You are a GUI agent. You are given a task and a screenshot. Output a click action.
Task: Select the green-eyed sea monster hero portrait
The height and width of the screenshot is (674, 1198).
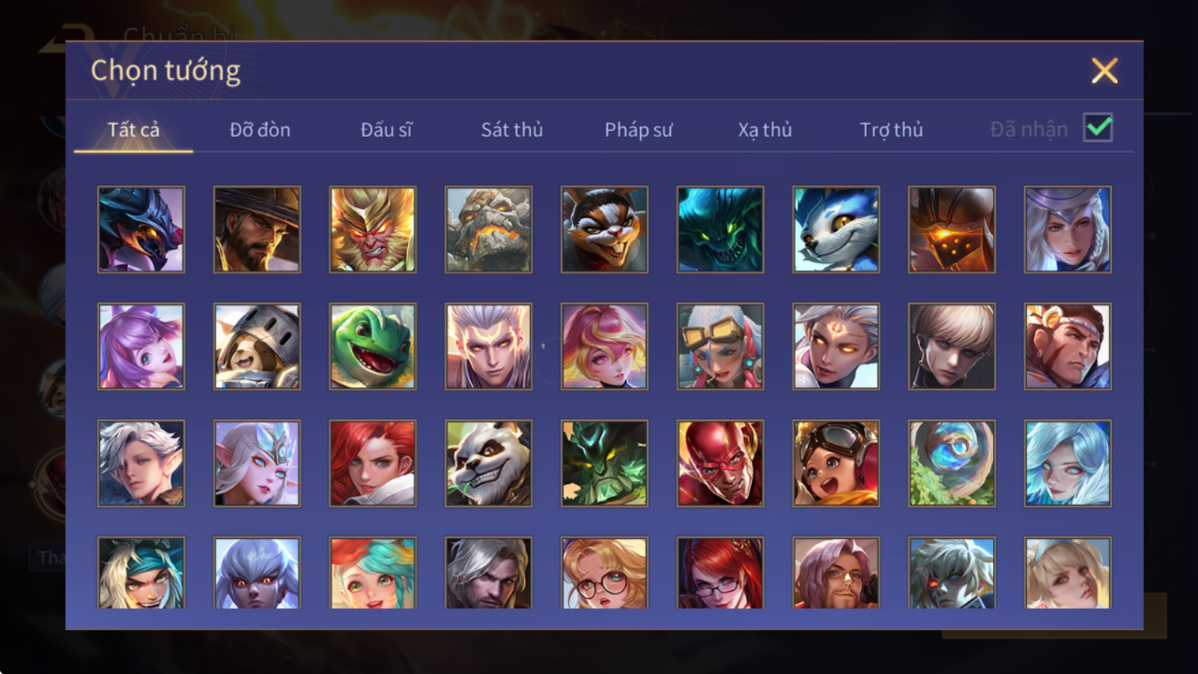pyautogui.click(x=720, y=230)
